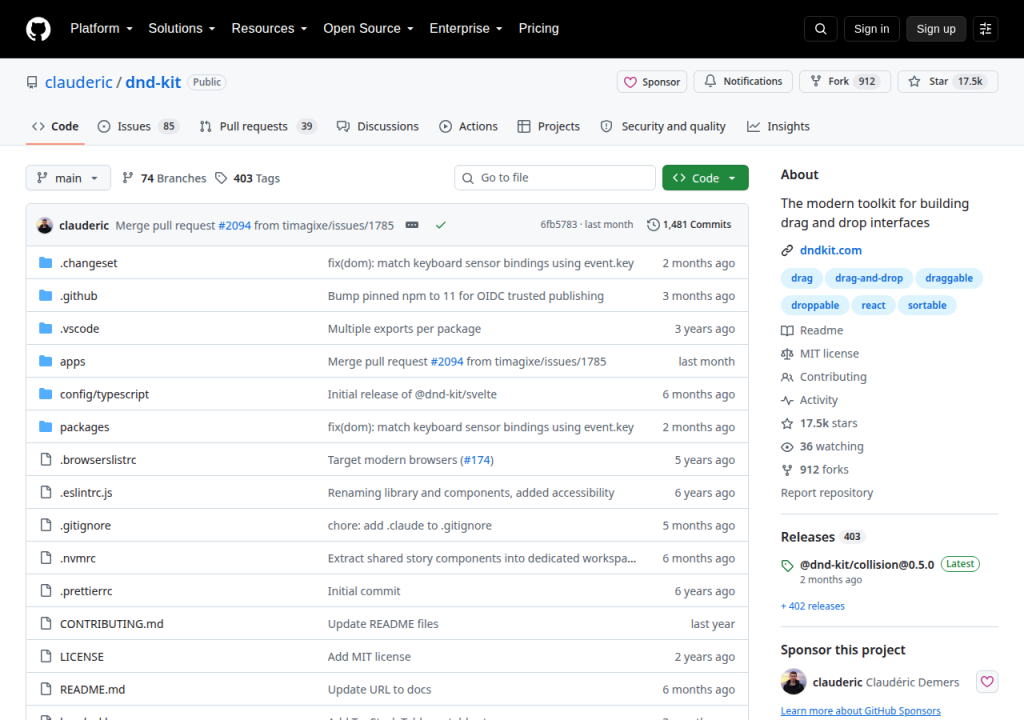
Task: Expand the Resources dropdown menu
Action: [269, 29]
